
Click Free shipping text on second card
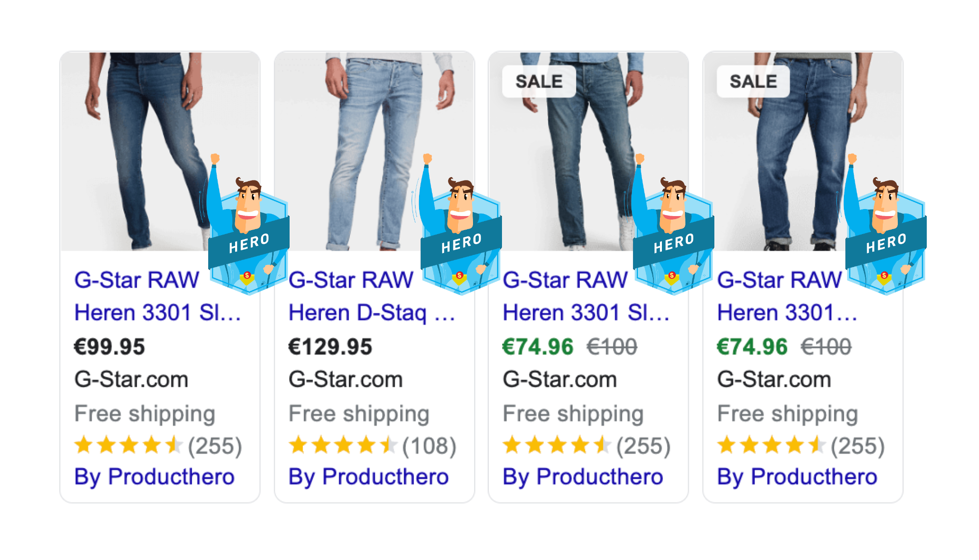pyautogui.click(x=359, y=413)
